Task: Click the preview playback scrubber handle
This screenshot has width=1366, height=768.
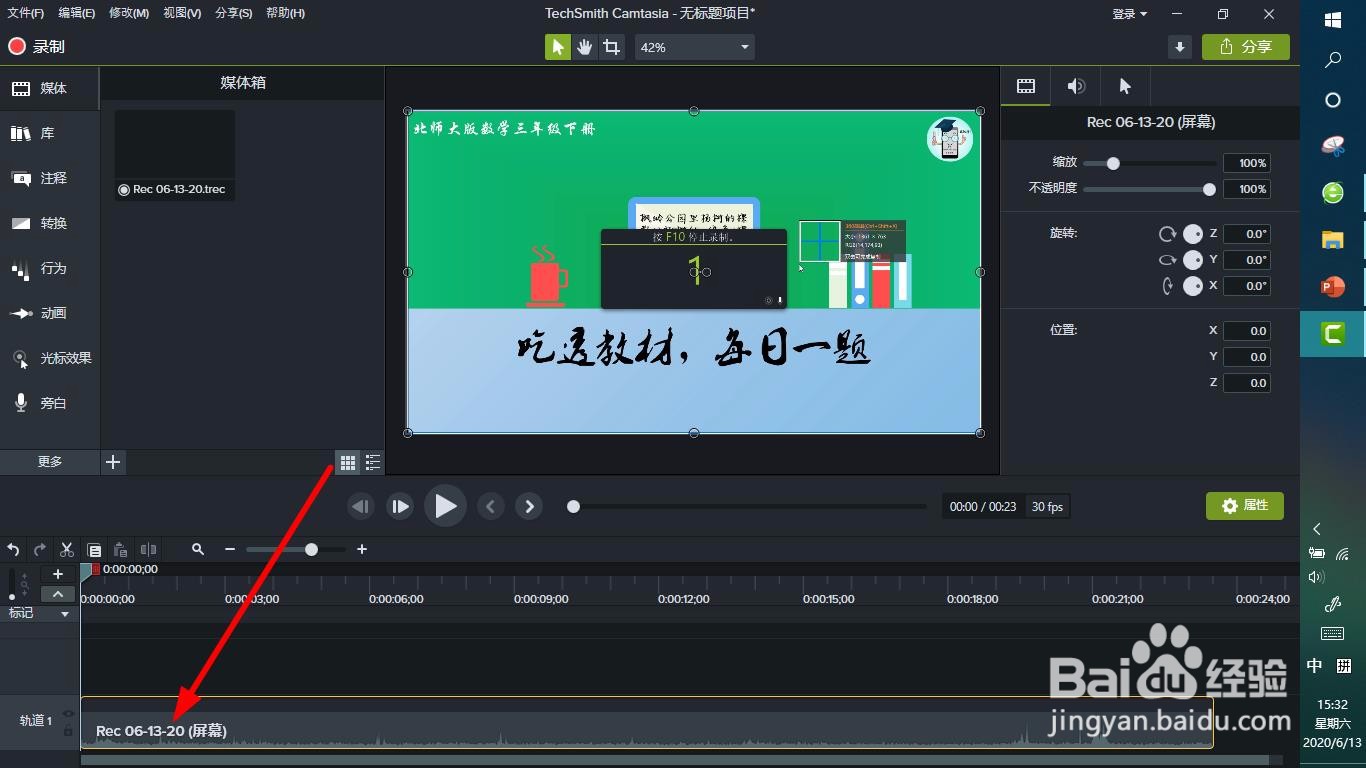Action: [x=573, y=506]
